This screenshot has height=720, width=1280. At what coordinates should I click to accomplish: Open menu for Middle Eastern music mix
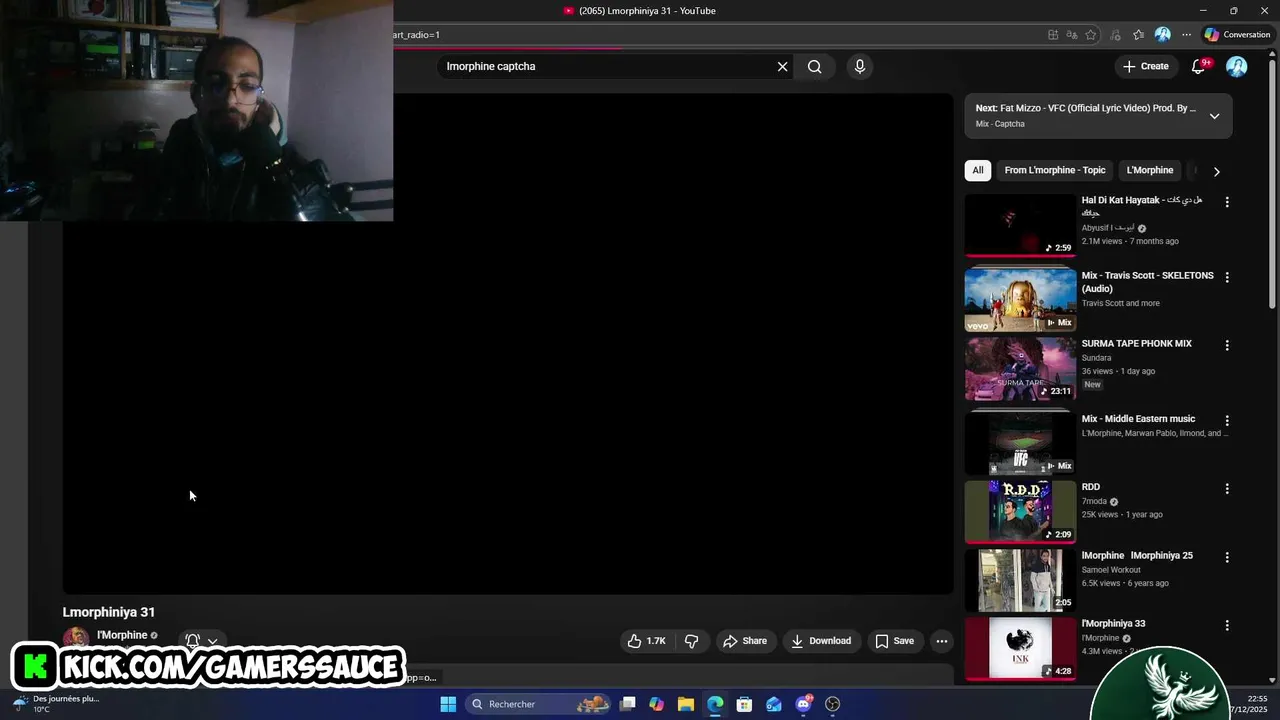pos(1227,421)
